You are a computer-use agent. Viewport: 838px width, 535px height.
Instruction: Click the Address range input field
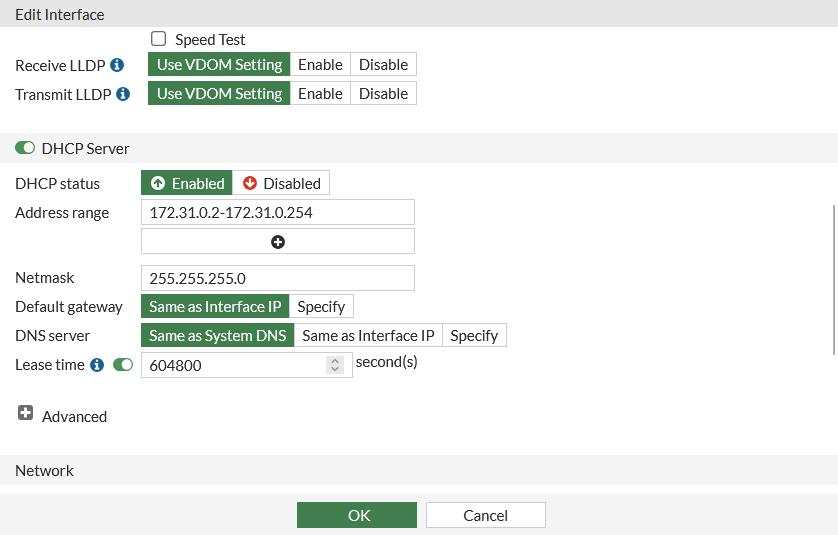tap(278, 212)
